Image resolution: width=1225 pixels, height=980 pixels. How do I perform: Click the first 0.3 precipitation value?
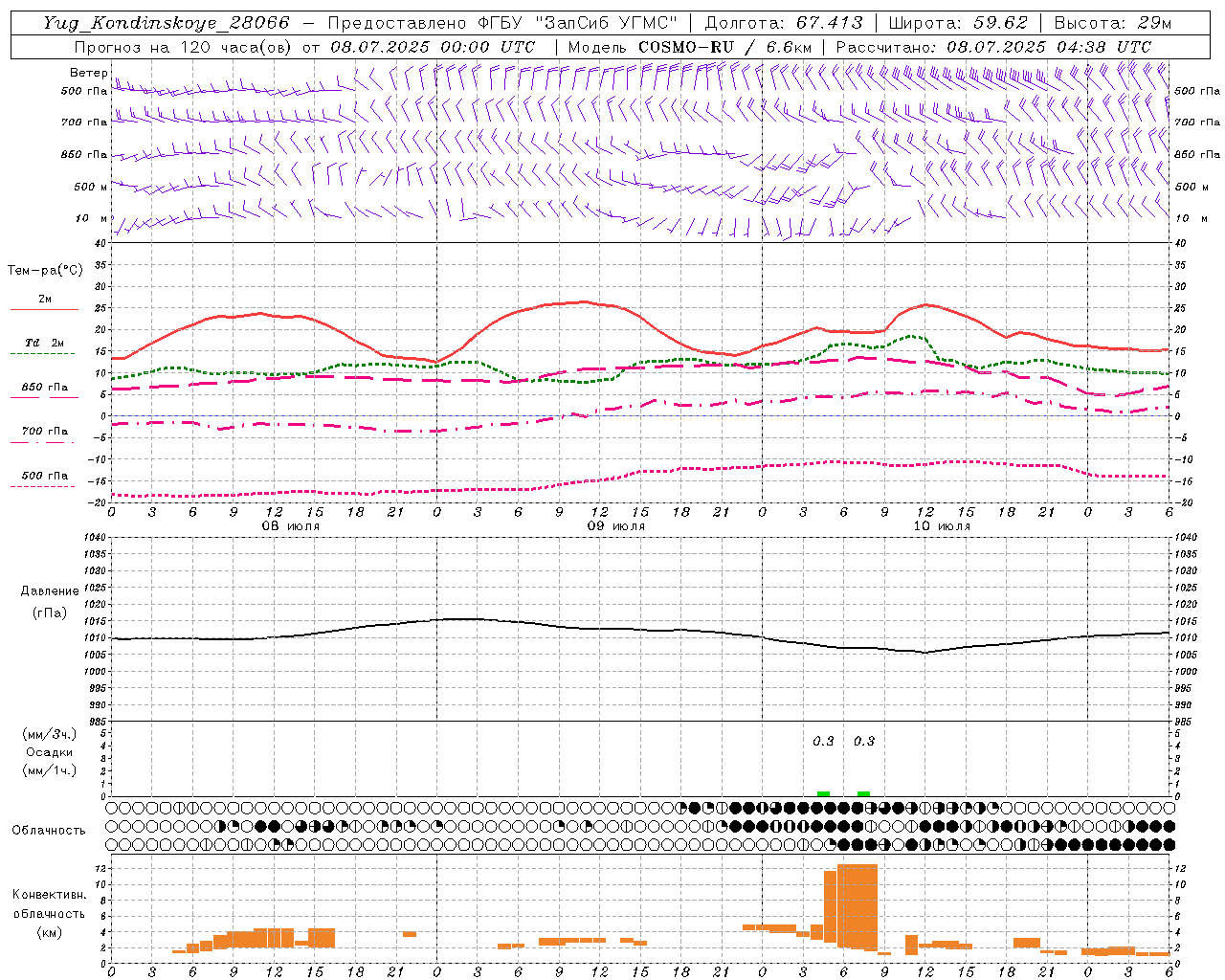823,741
